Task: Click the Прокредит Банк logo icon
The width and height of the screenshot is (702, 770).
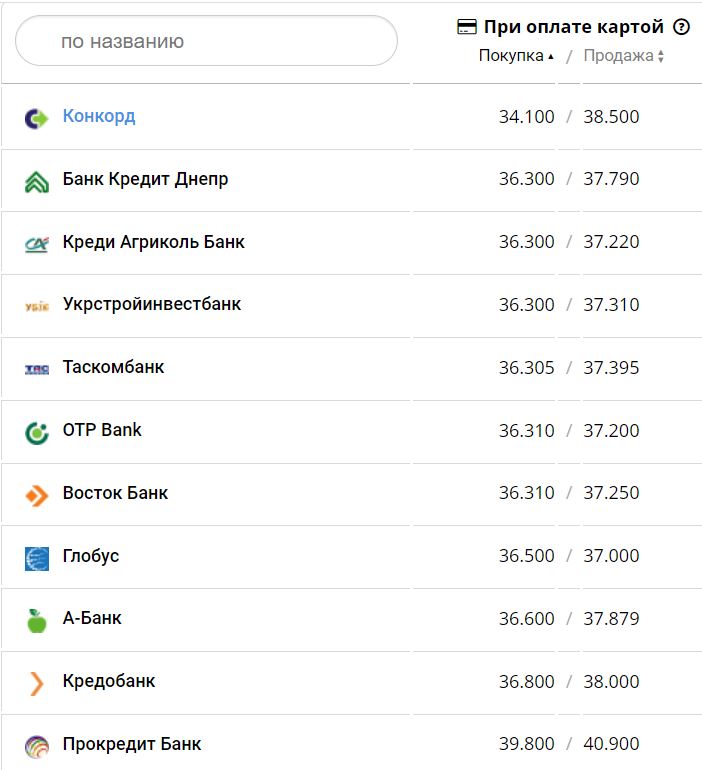Action: click(37, 746)
